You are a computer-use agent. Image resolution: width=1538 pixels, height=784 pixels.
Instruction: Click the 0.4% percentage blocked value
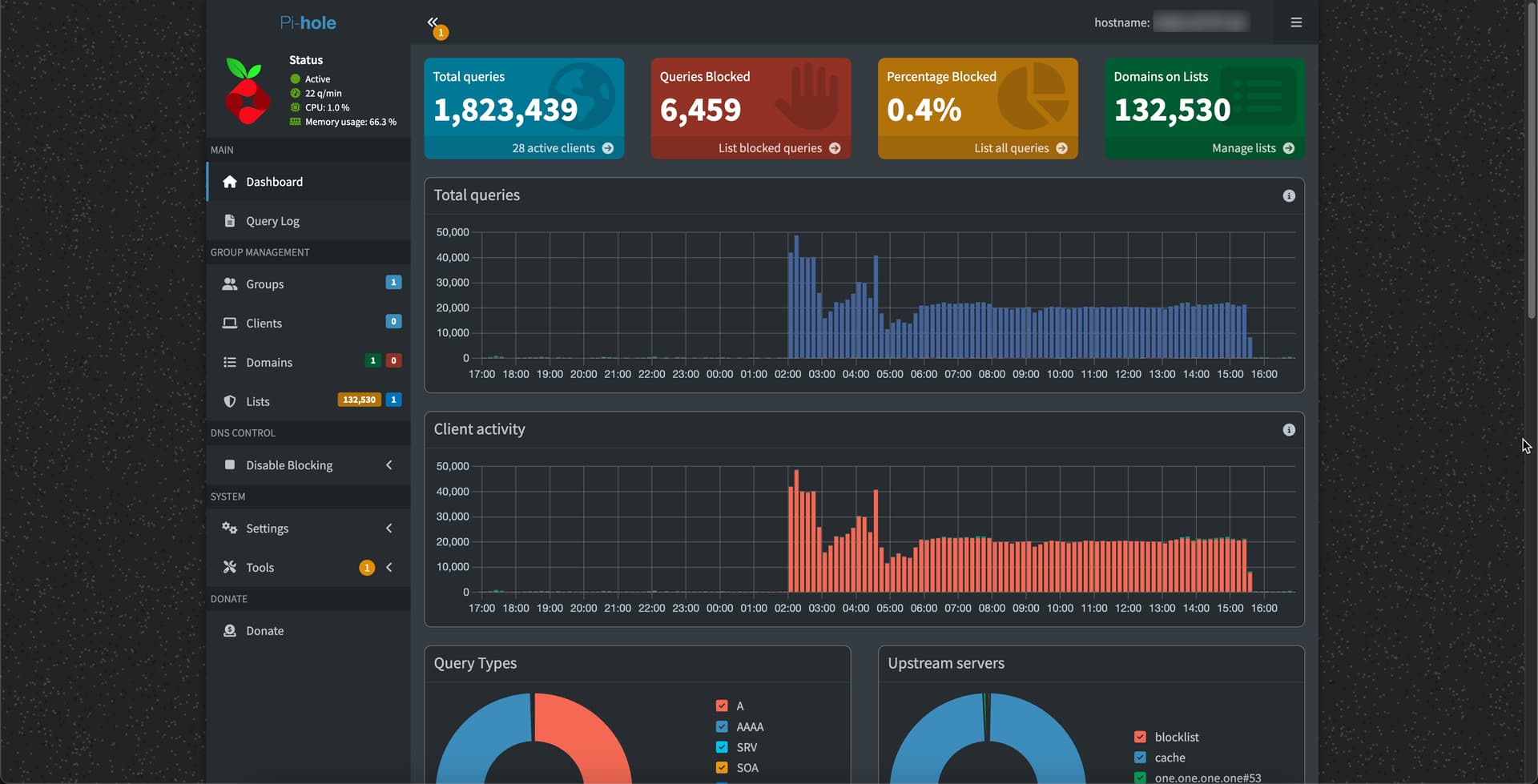click(924, 110)
